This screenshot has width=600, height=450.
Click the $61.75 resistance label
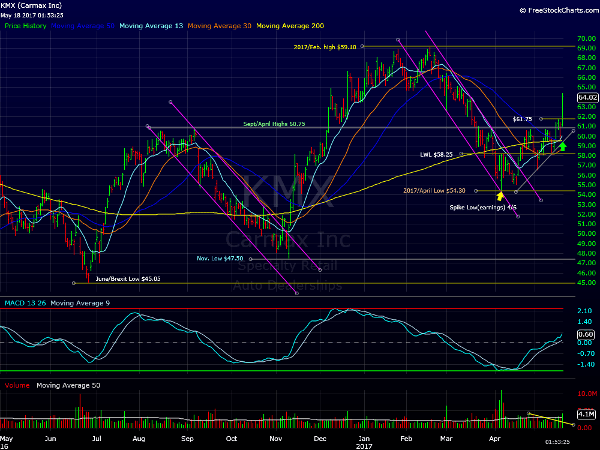(522, 119)
